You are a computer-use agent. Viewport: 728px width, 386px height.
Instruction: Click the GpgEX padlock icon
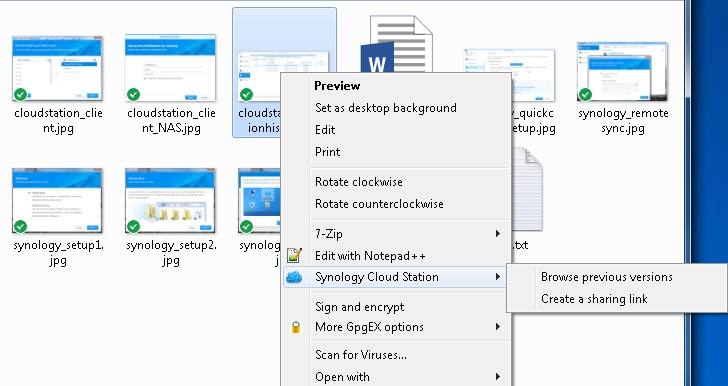(x=296, y=327)
